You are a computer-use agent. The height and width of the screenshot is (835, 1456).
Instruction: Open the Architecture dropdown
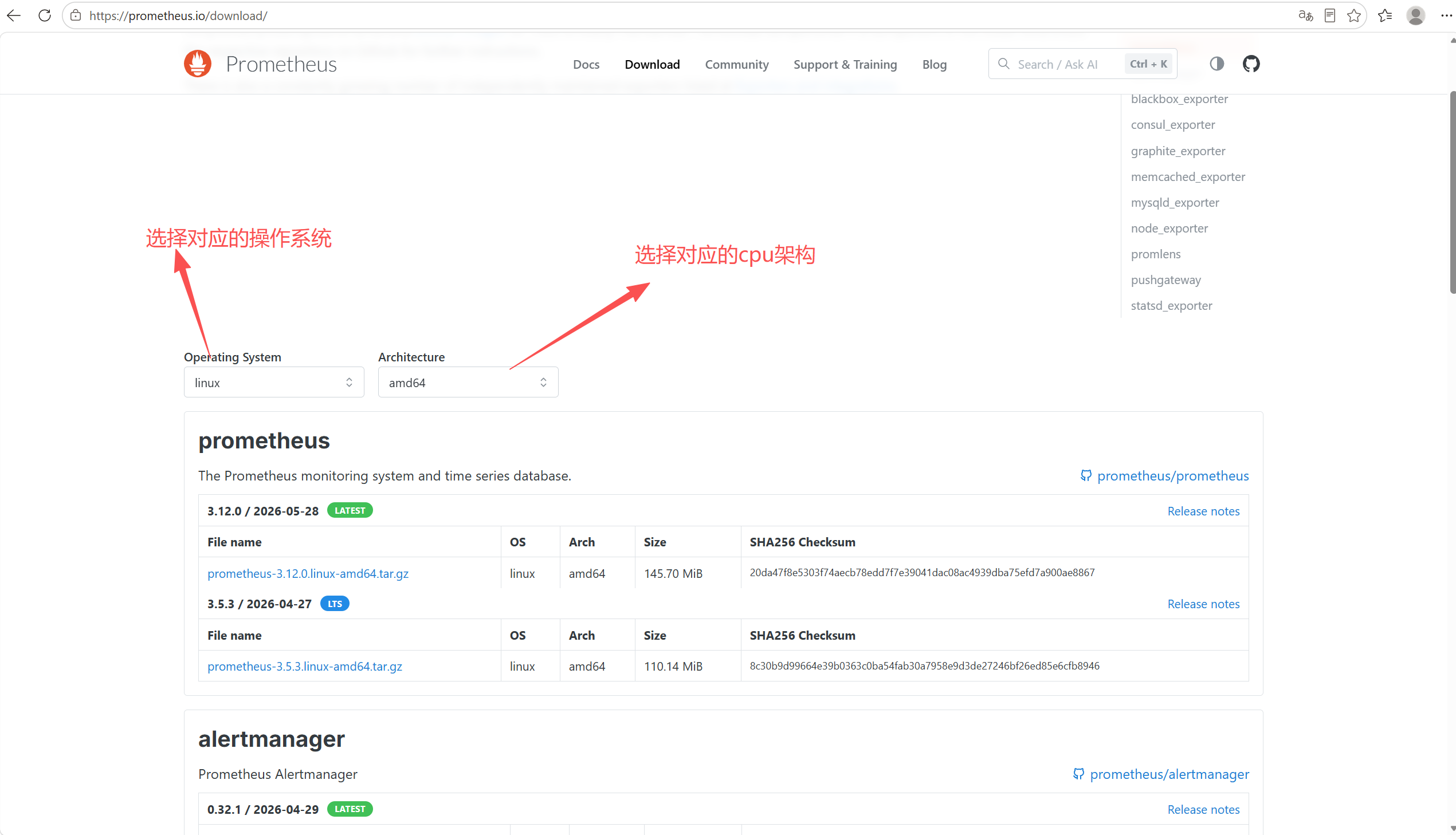tap(468, 383)
